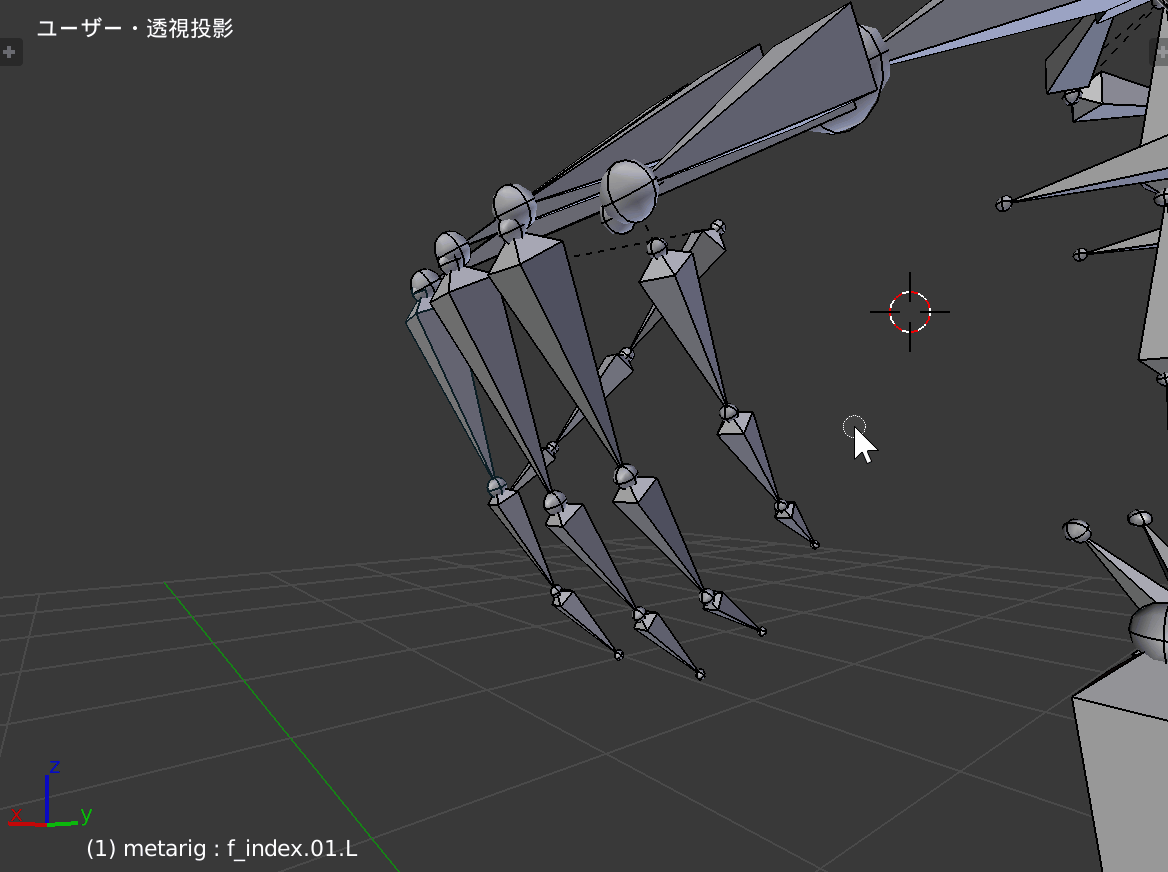Select the big joint sphere at the right edge

point(1150,630)
